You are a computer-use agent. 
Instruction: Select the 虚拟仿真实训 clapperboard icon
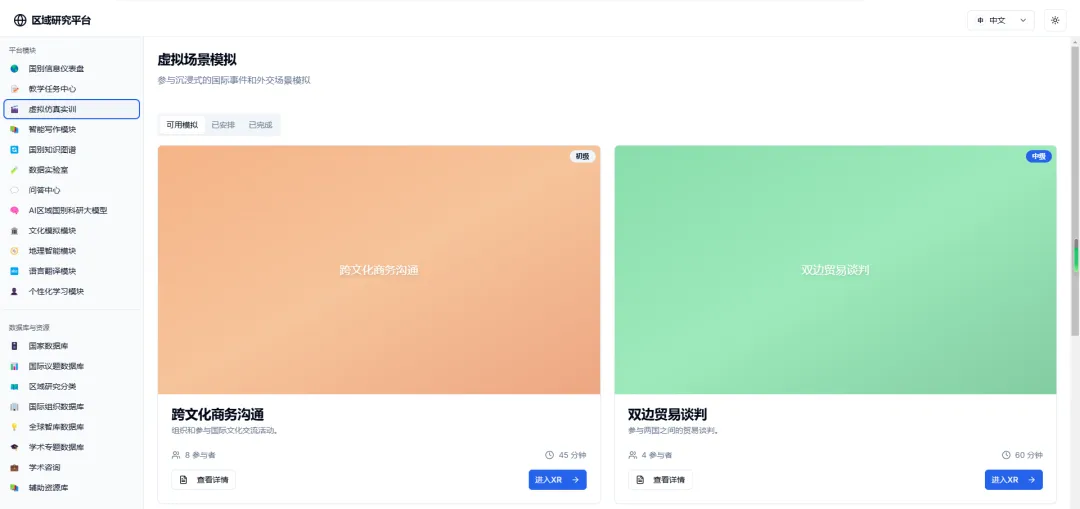click(14, 109)
